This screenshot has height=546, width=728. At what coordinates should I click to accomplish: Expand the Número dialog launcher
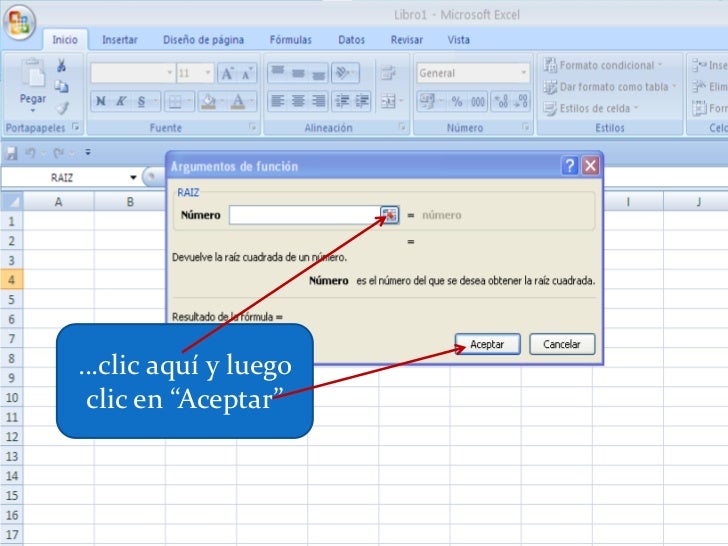pyautogui.click(x=526, y=127)
